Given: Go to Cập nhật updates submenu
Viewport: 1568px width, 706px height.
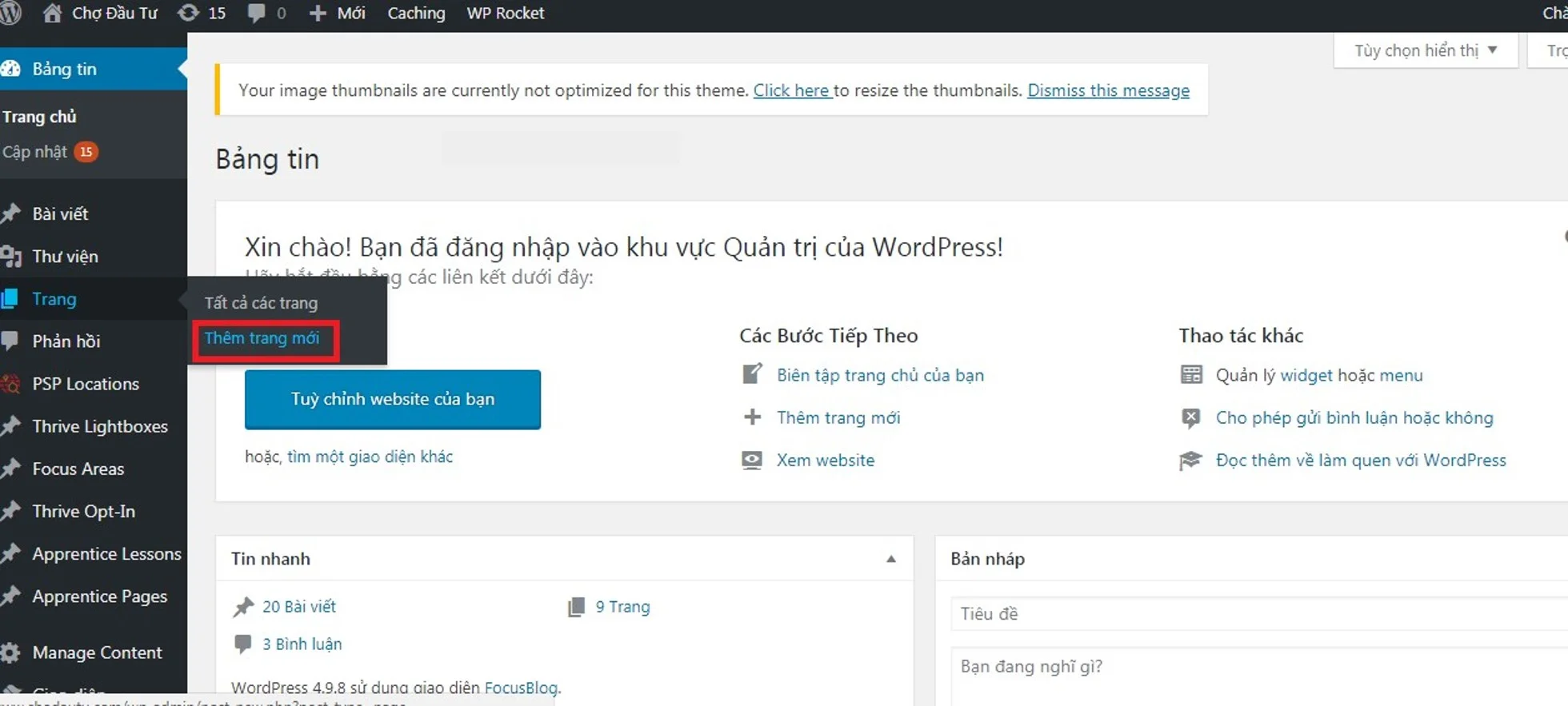Looking at the screenshot, I should [x=34, y=152].
